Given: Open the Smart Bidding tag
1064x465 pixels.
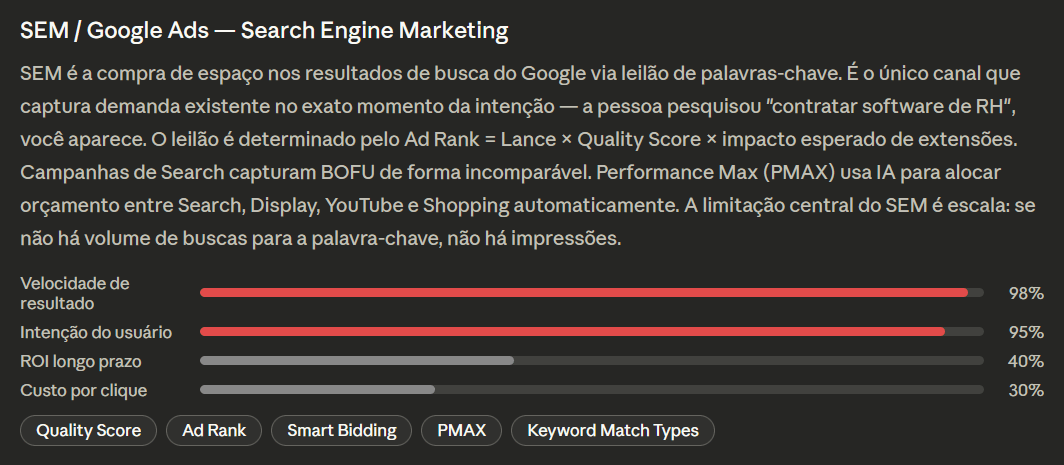Looking at the screenshot, I should click(x=341, y=430).
